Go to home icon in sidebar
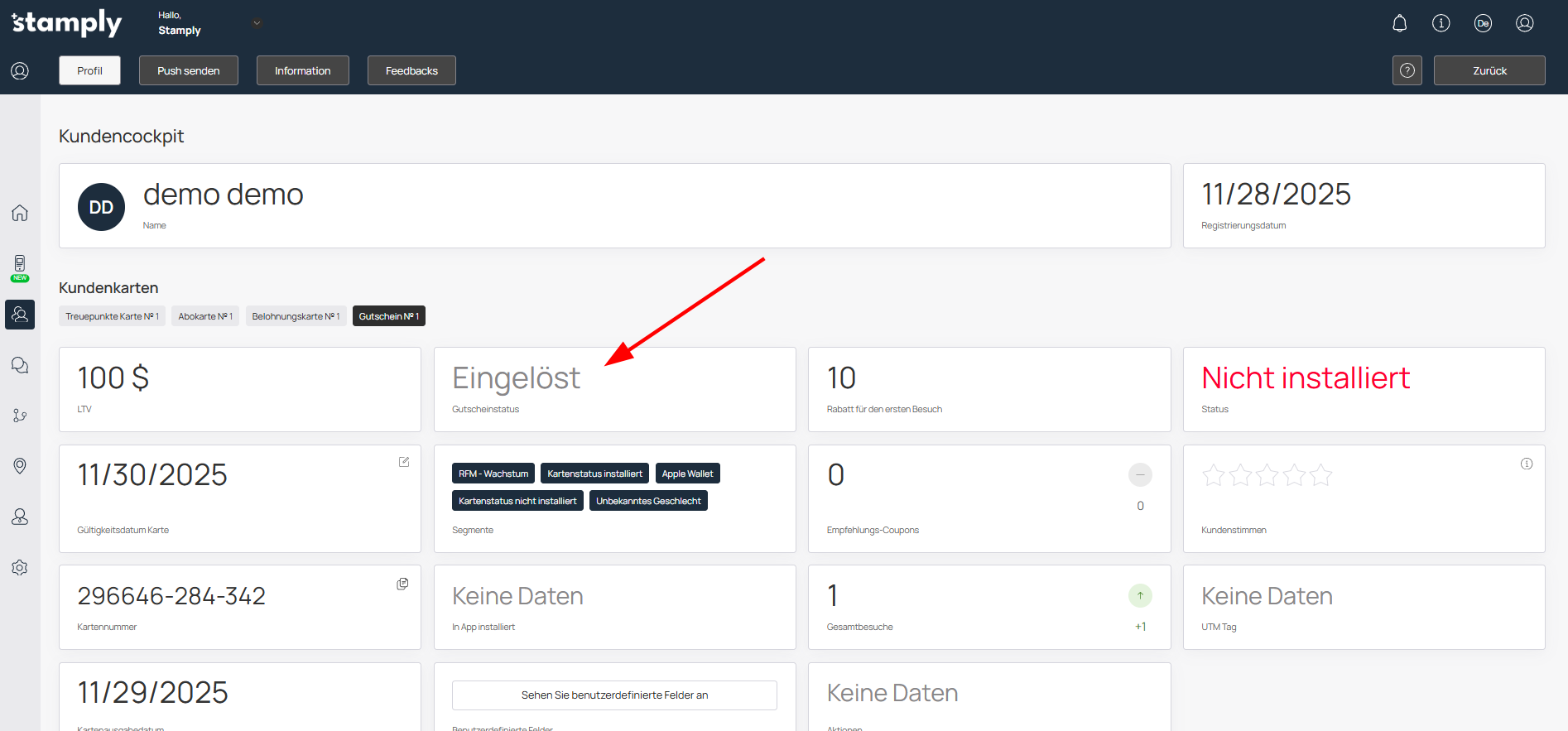1568x731 pixels. pos(20,213)
